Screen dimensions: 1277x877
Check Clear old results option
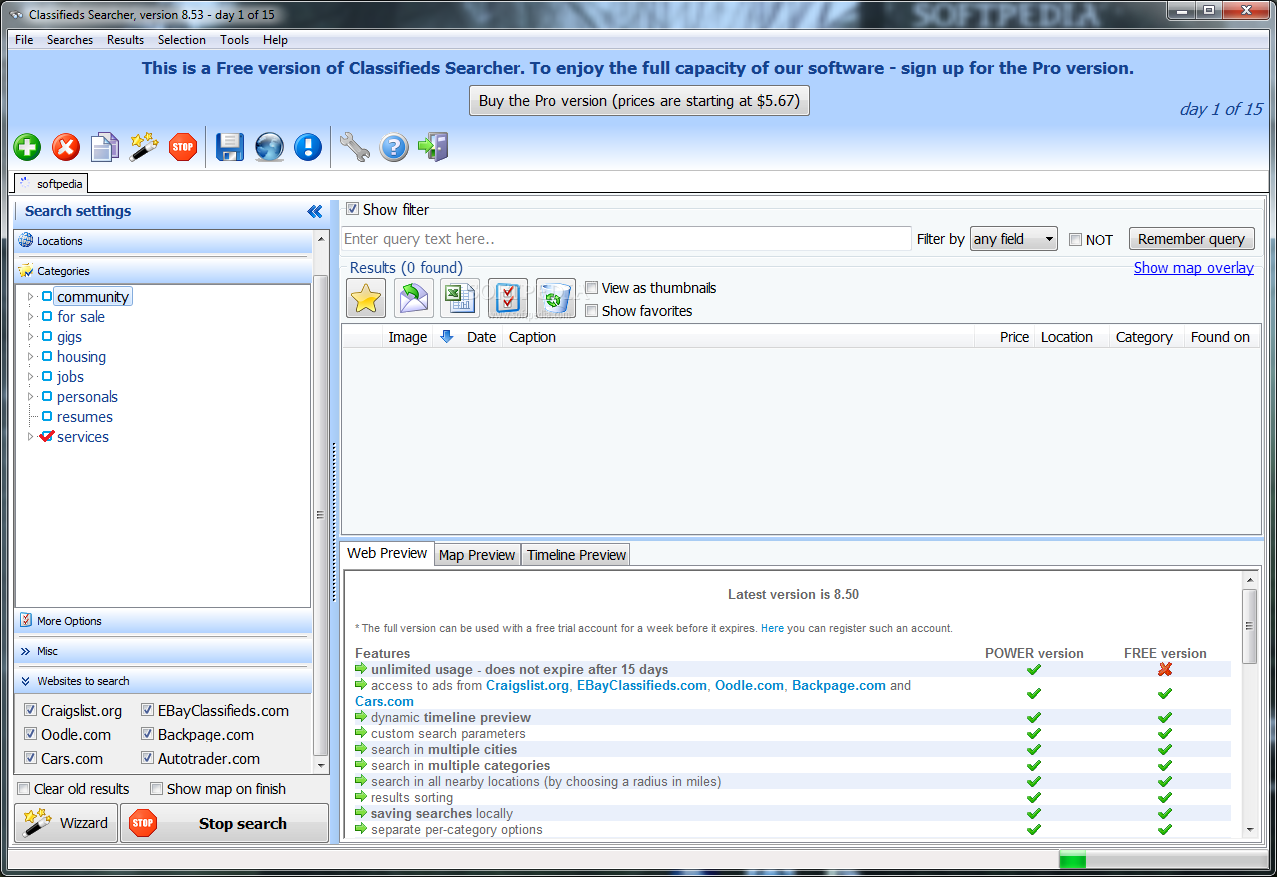[24, 789]
